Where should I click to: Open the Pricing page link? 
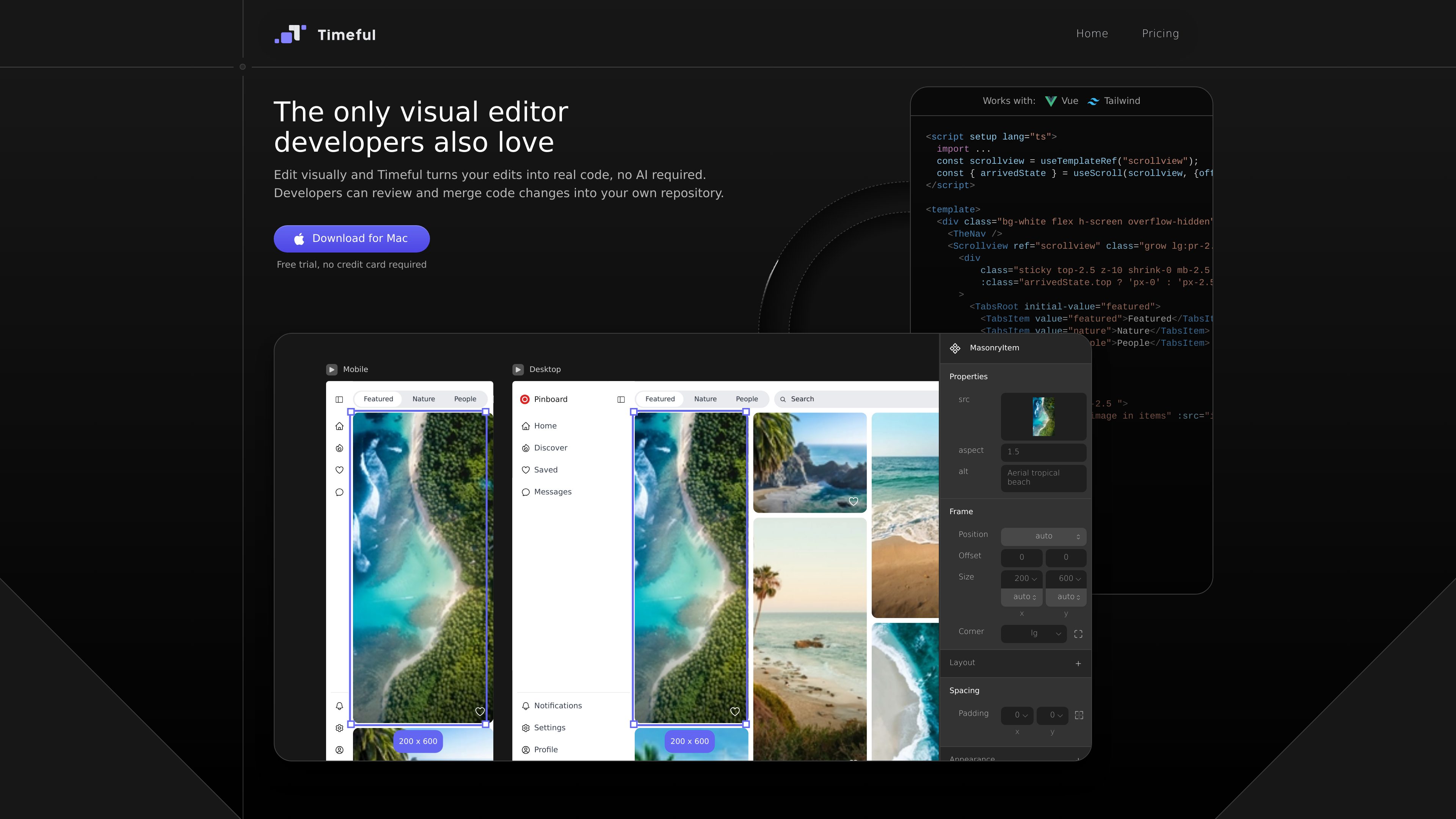coord(1160,34)
